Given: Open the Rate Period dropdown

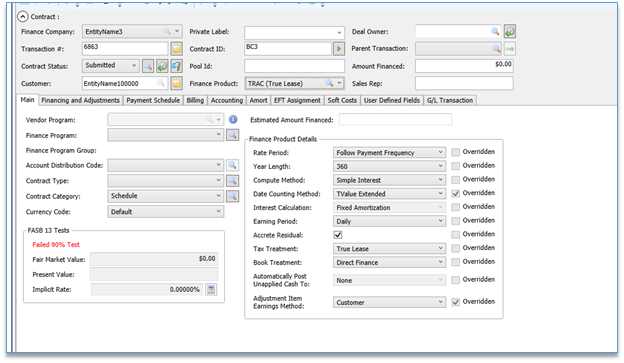Looking at the screenshot, I should [441, 152].
